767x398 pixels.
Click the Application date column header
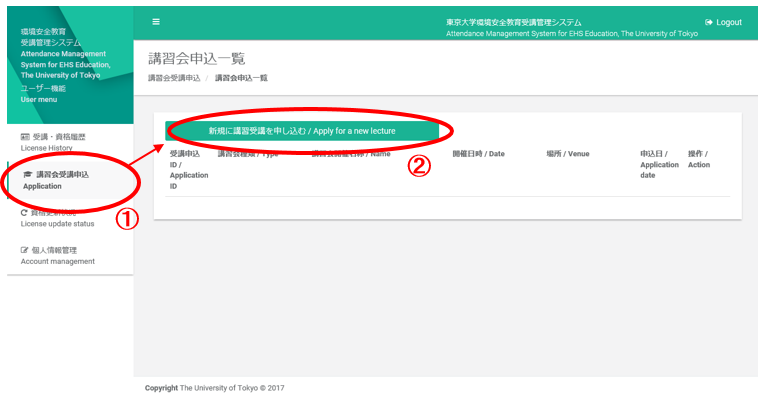(x=659, y=164)
